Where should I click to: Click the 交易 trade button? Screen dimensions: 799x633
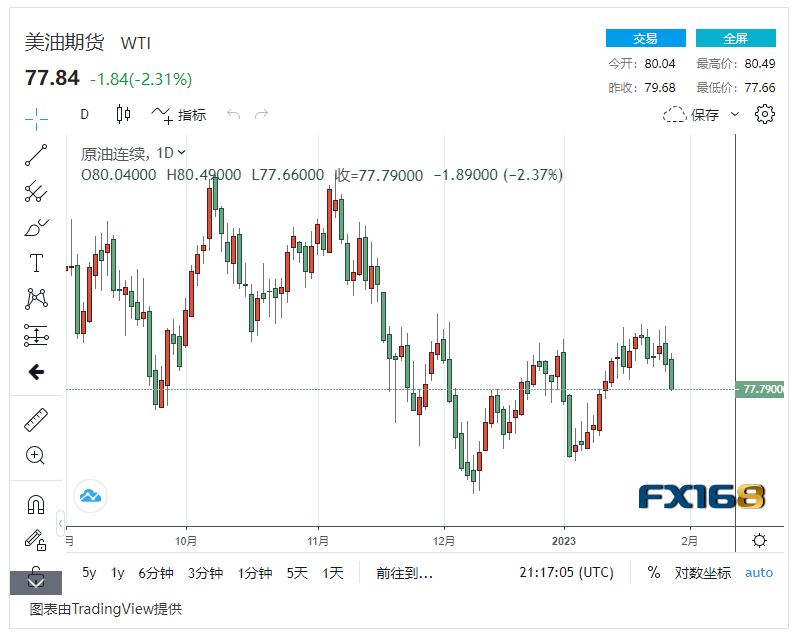point(645,38)
